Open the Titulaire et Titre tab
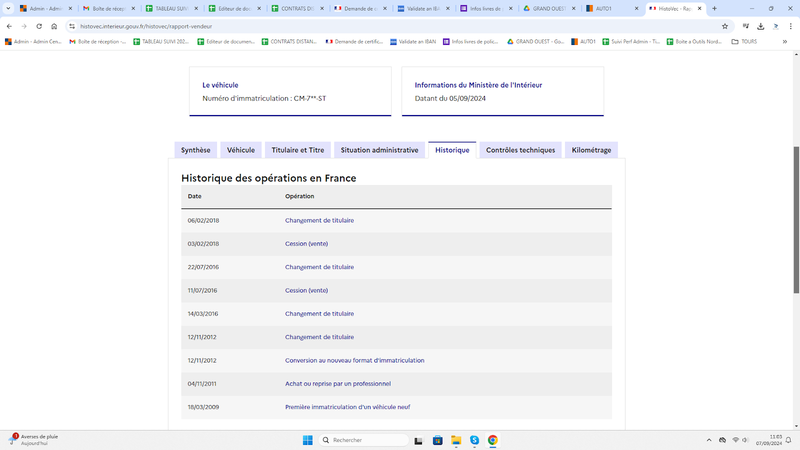 297,150
